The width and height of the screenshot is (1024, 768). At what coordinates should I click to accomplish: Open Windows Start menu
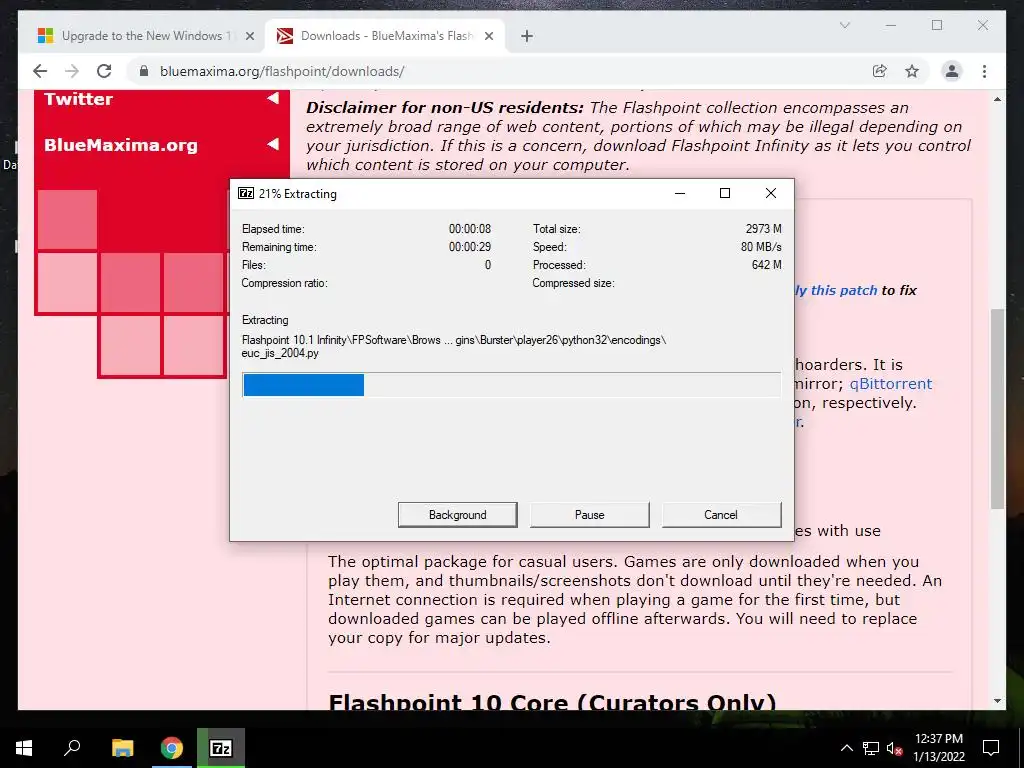pos(24,748)
